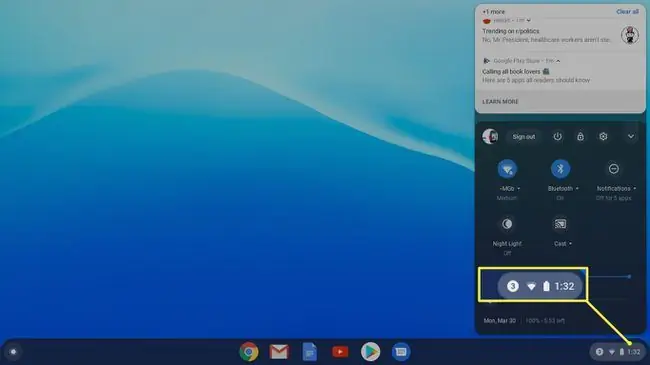
Task: Expand the Cast device options arrow
Action: click(x=570, y=244)
